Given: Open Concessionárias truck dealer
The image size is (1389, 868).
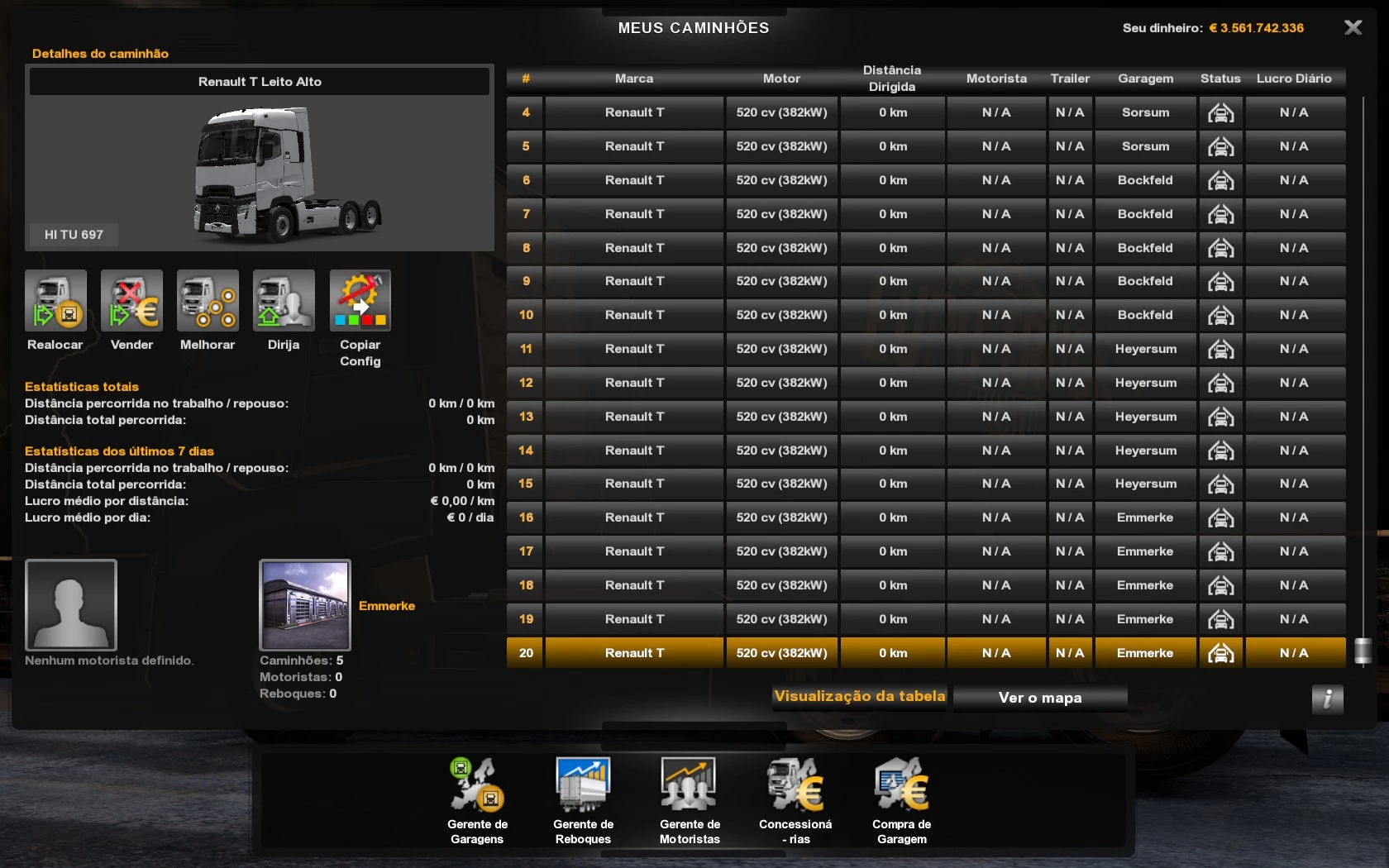Looking at the screenshot, I should pos(795,785).
